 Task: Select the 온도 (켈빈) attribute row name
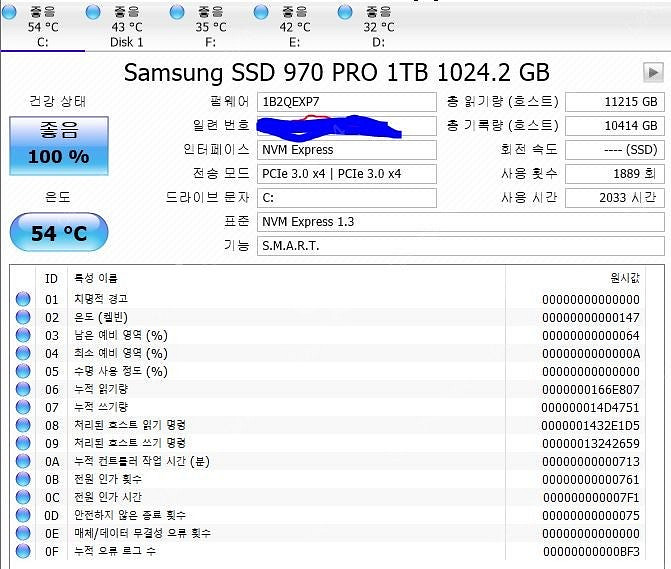click(x=101, y=317)
